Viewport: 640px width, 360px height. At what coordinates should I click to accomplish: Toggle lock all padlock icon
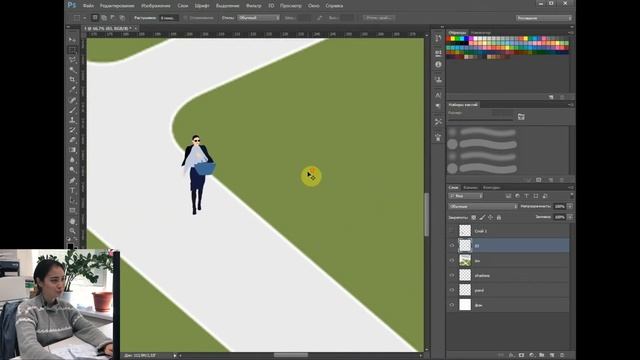pyautogui.click(x=499, y=218)
